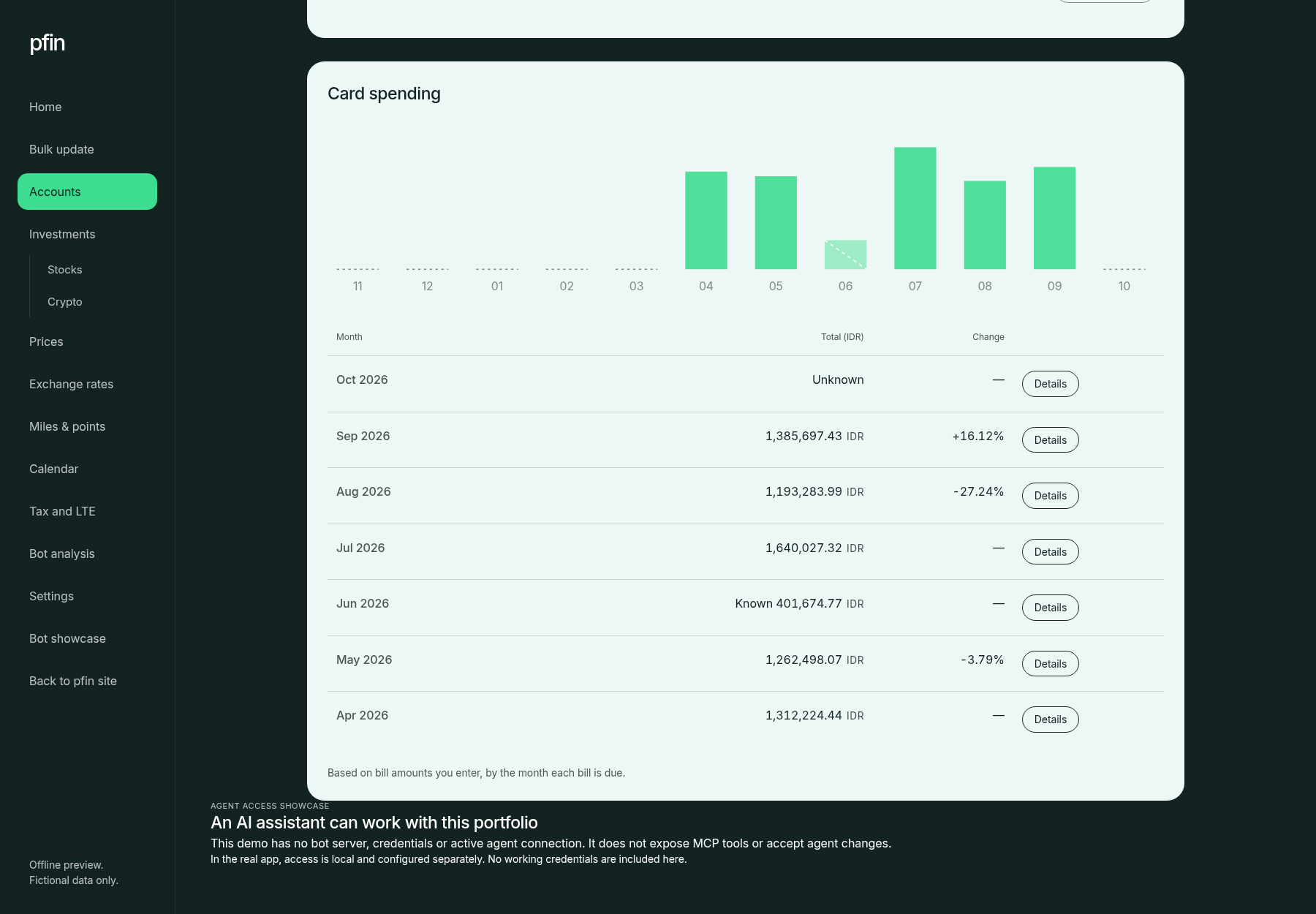The height and width of the screenshot is (914, 1316).
Task: Click the Change column header
Action: pyautogui.click(x=988, y=337)
